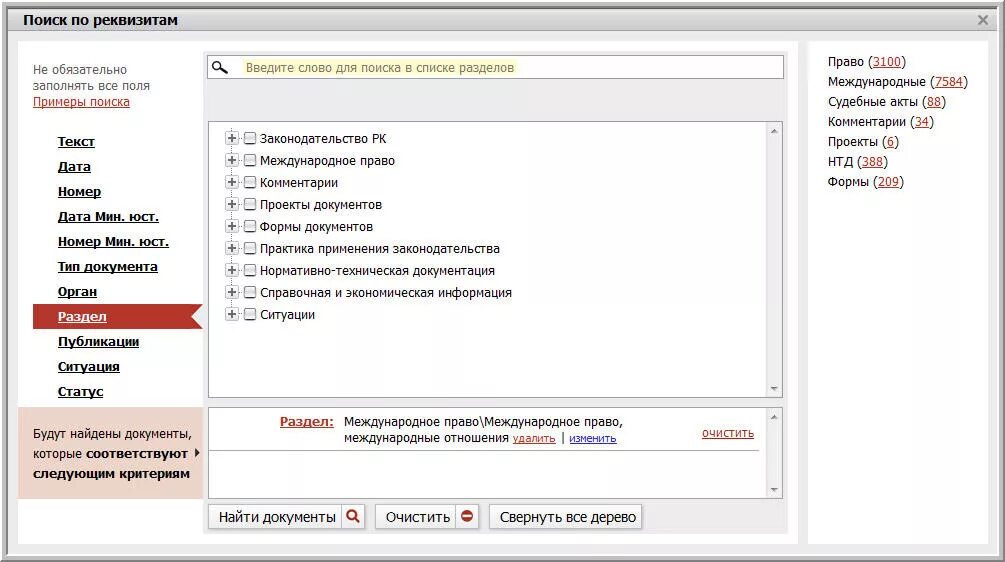Expand Практика применения законодательства node

(x=232, y=248)
